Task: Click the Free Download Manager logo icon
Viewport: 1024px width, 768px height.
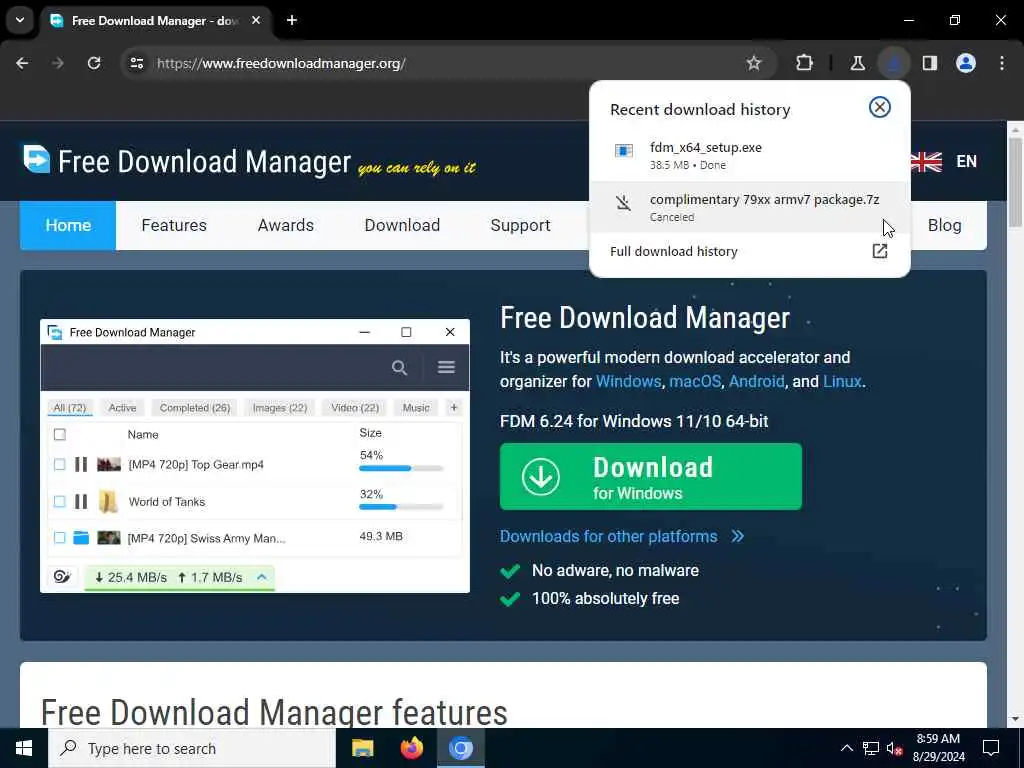Action: coord(37,159)
